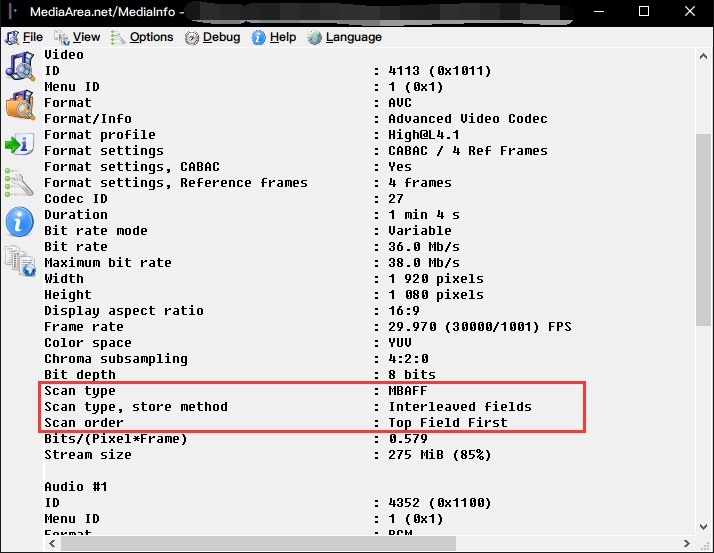Close the MediaInfo window
The height and width of the screenshot is (553, 714).
click(x=691, y=12)
